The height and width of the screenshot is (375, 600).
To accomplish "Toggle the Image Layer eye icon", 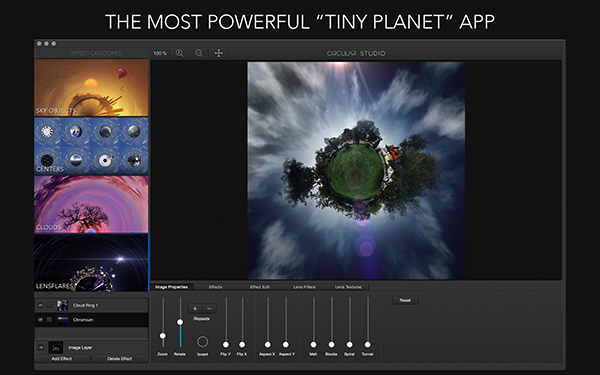I will pyautogui.click(x=41, y=347).
